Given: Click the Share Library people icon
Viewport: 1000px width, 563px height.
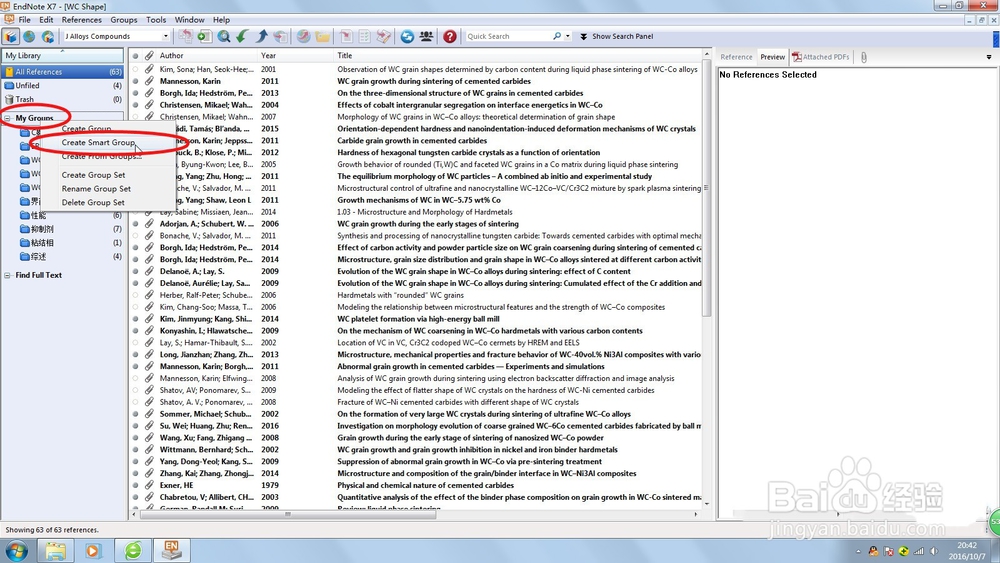Looking at the screenshot, I should point(426,36).
